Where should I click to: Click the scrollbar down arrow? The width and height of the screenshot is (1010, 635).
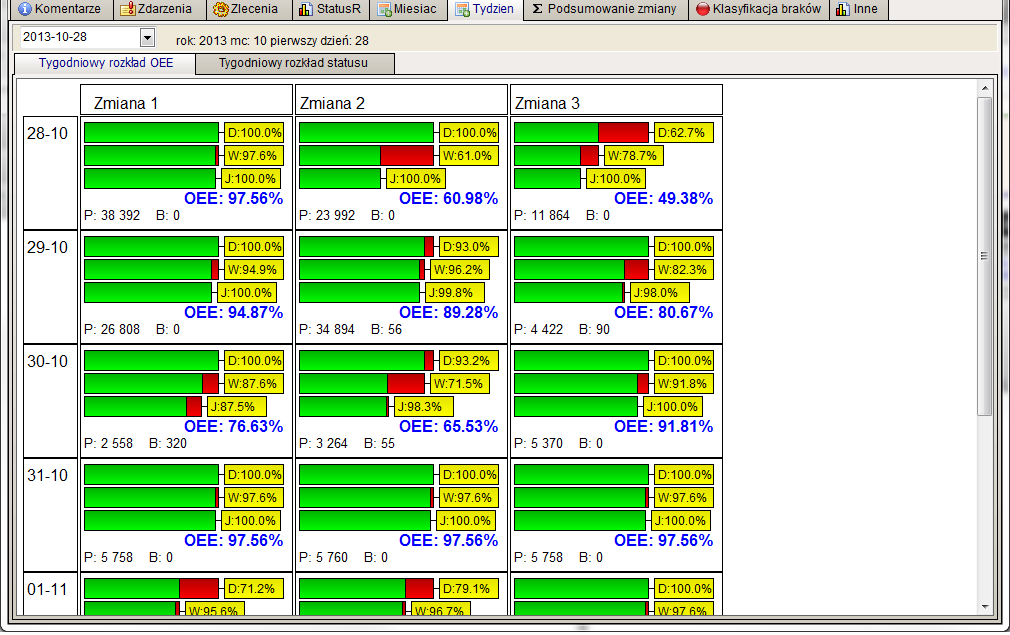[984, 606]
